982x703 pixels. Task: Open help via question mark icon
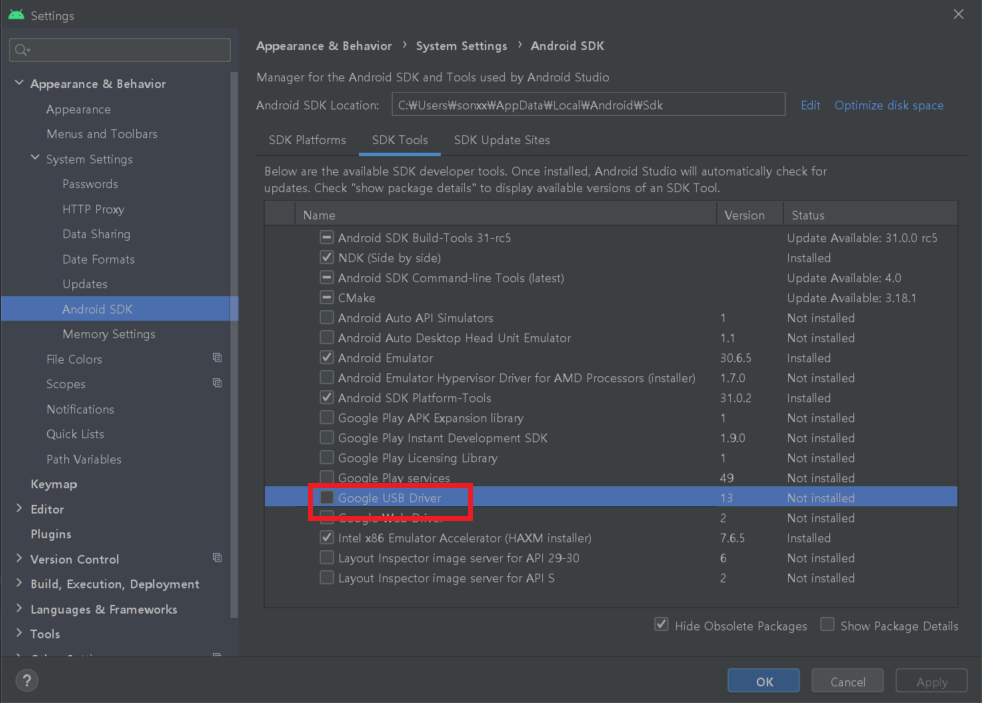pos(27,680)
